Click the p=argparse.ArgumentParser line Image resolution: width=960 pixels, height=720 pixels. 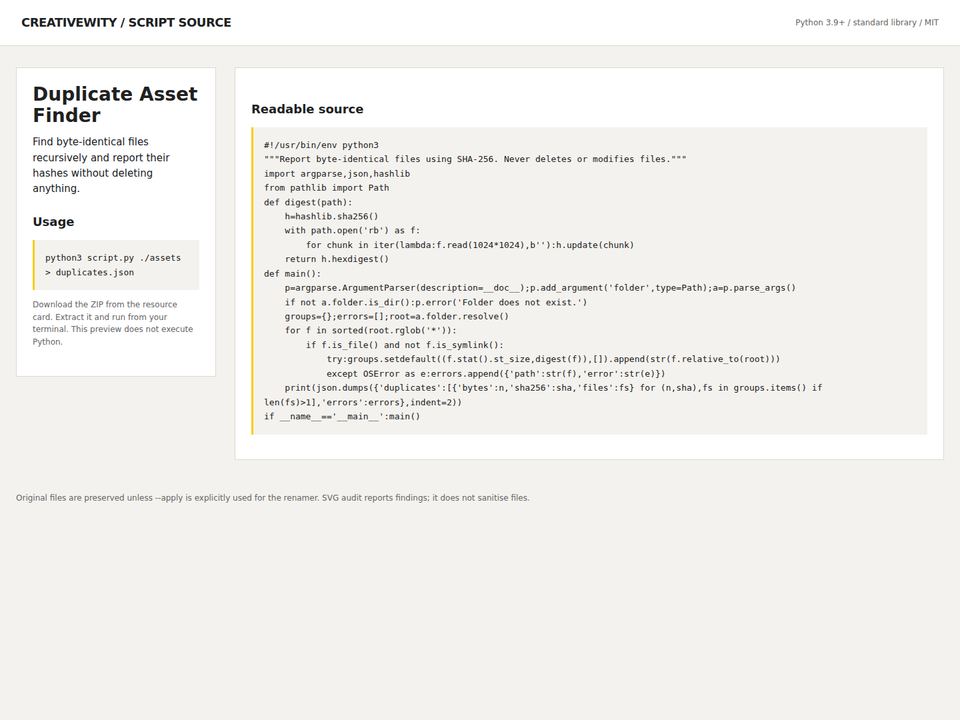(540, 288)
